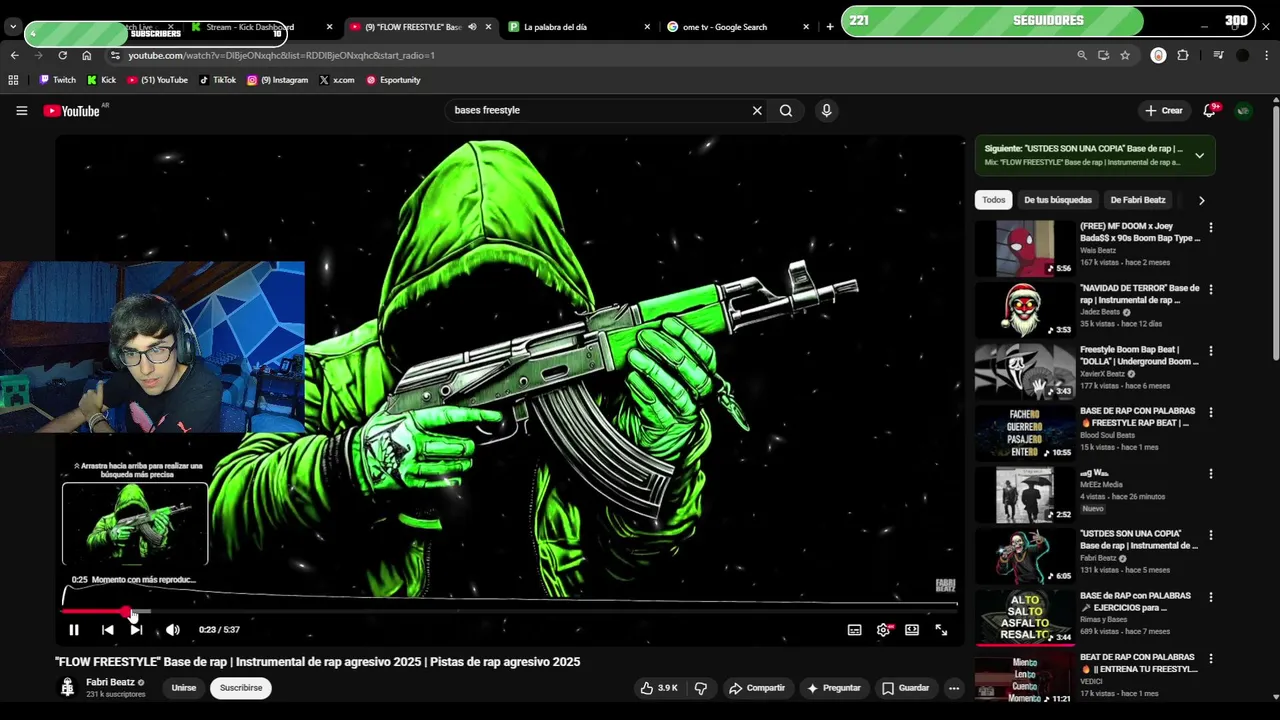
Task: Run search with magnifier button
Action: pyautogui.click(x=786, y=111)
